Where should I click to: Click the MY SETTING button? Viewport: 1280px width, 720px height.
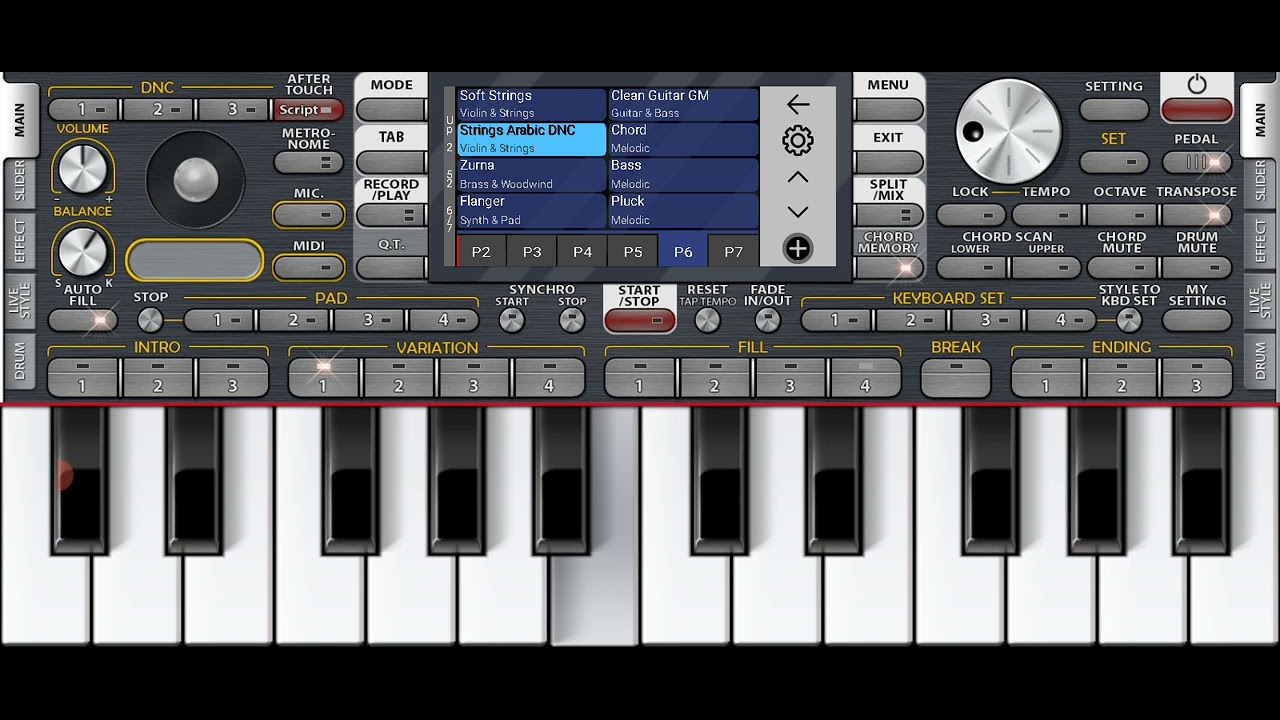click(x=1197, y=321)
